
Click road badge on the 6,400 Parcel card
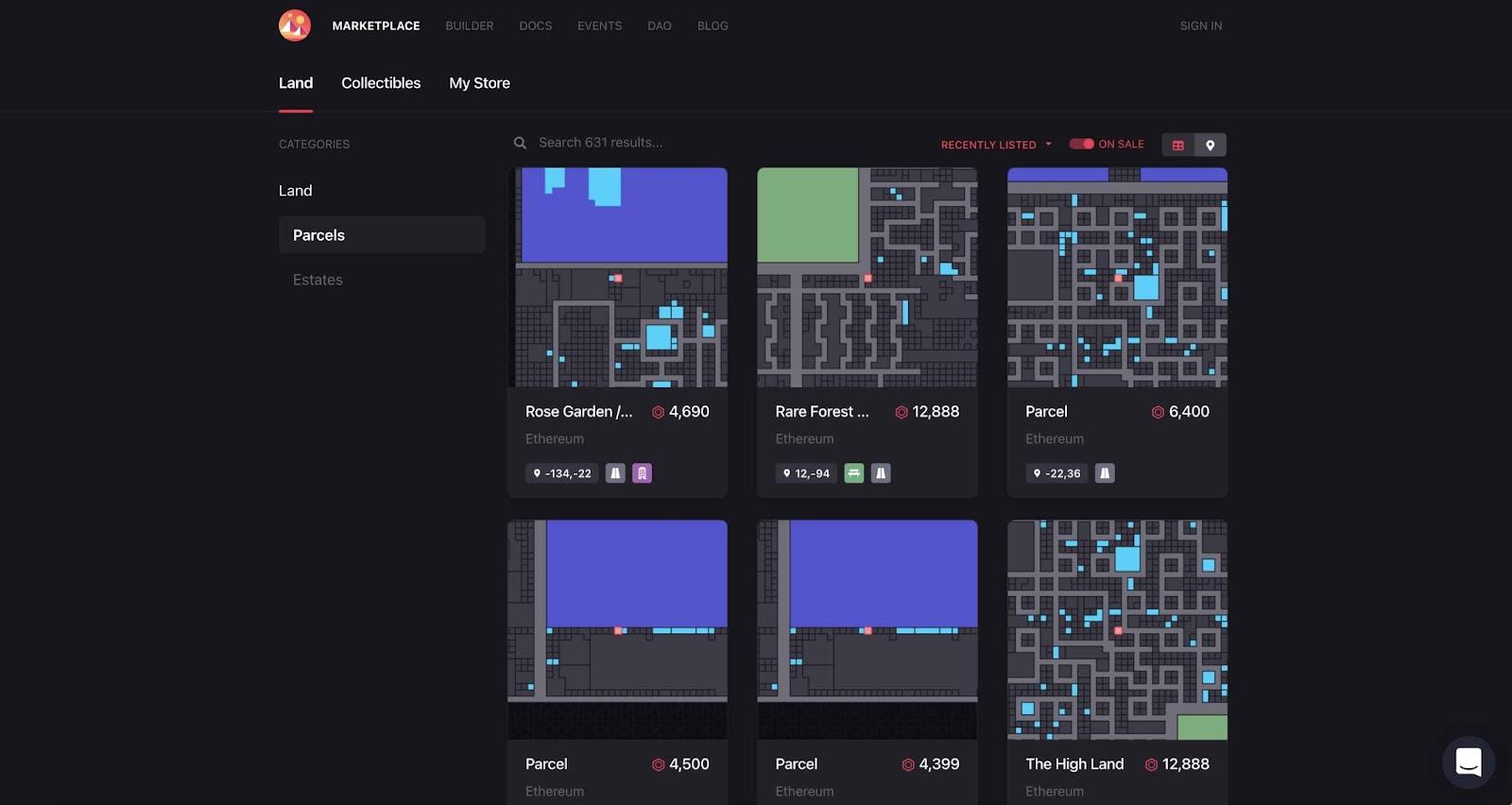click(1105, 473)
